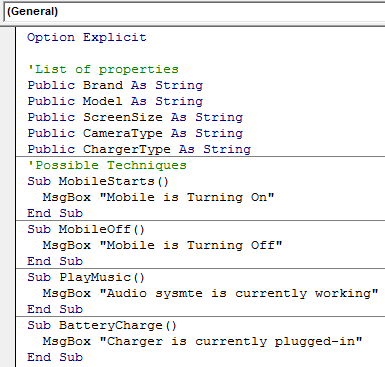Click MsgBox "Mobile is Turning On" line
385x367 pixels.
point(158,197)
